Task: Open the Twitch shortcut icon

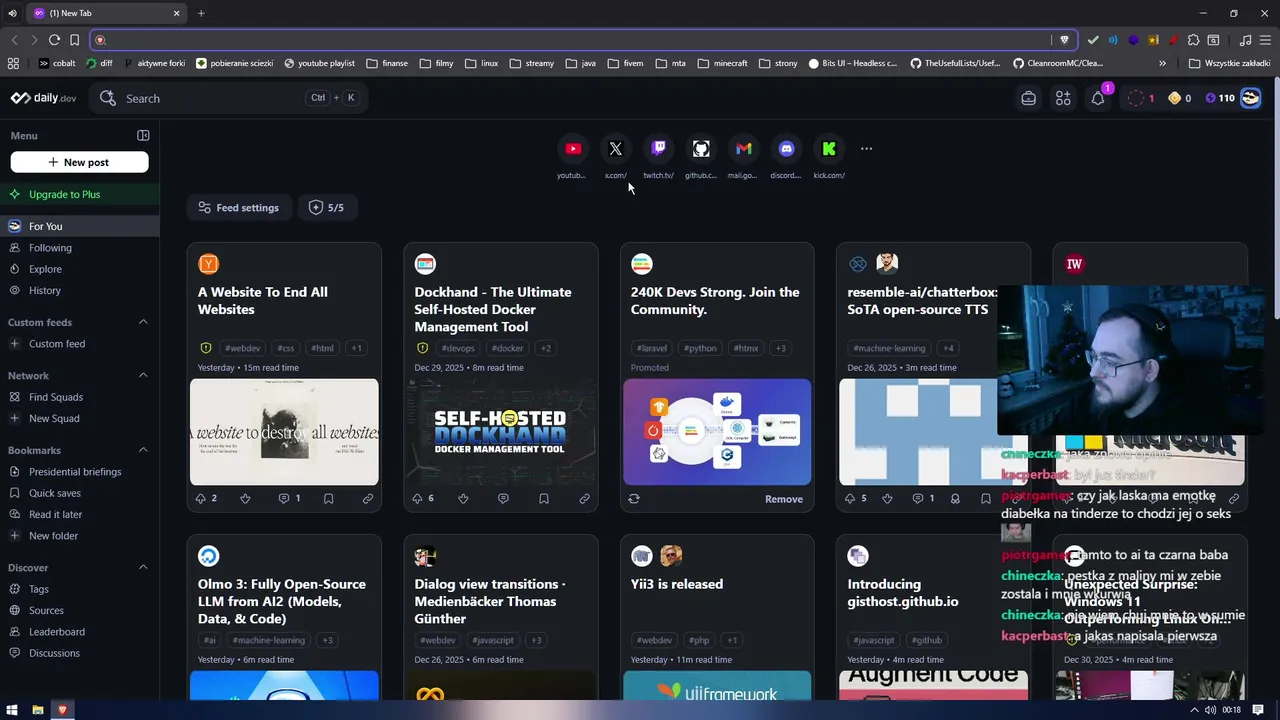Action: coord(658,149)
